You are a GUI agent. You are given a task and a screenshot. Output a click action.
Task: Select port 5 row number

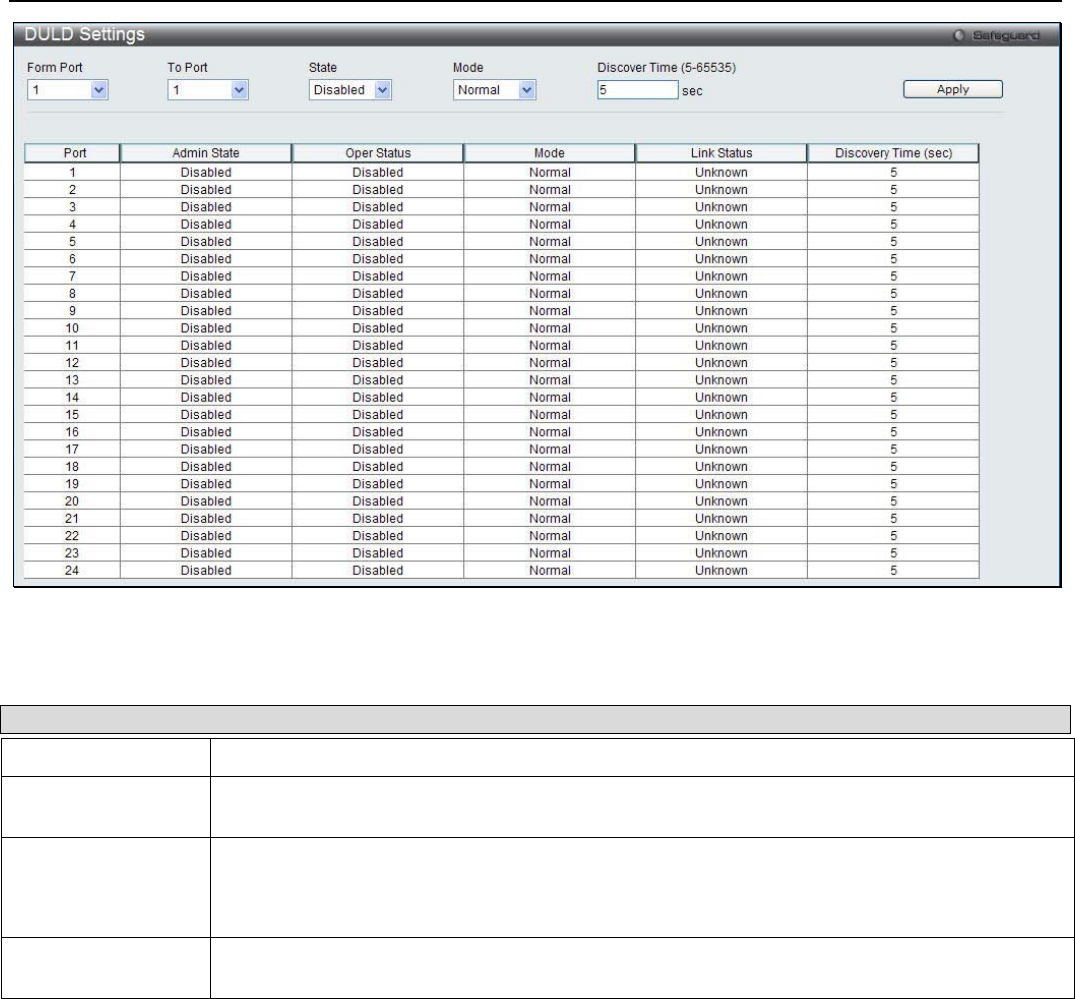coord(72,241)
